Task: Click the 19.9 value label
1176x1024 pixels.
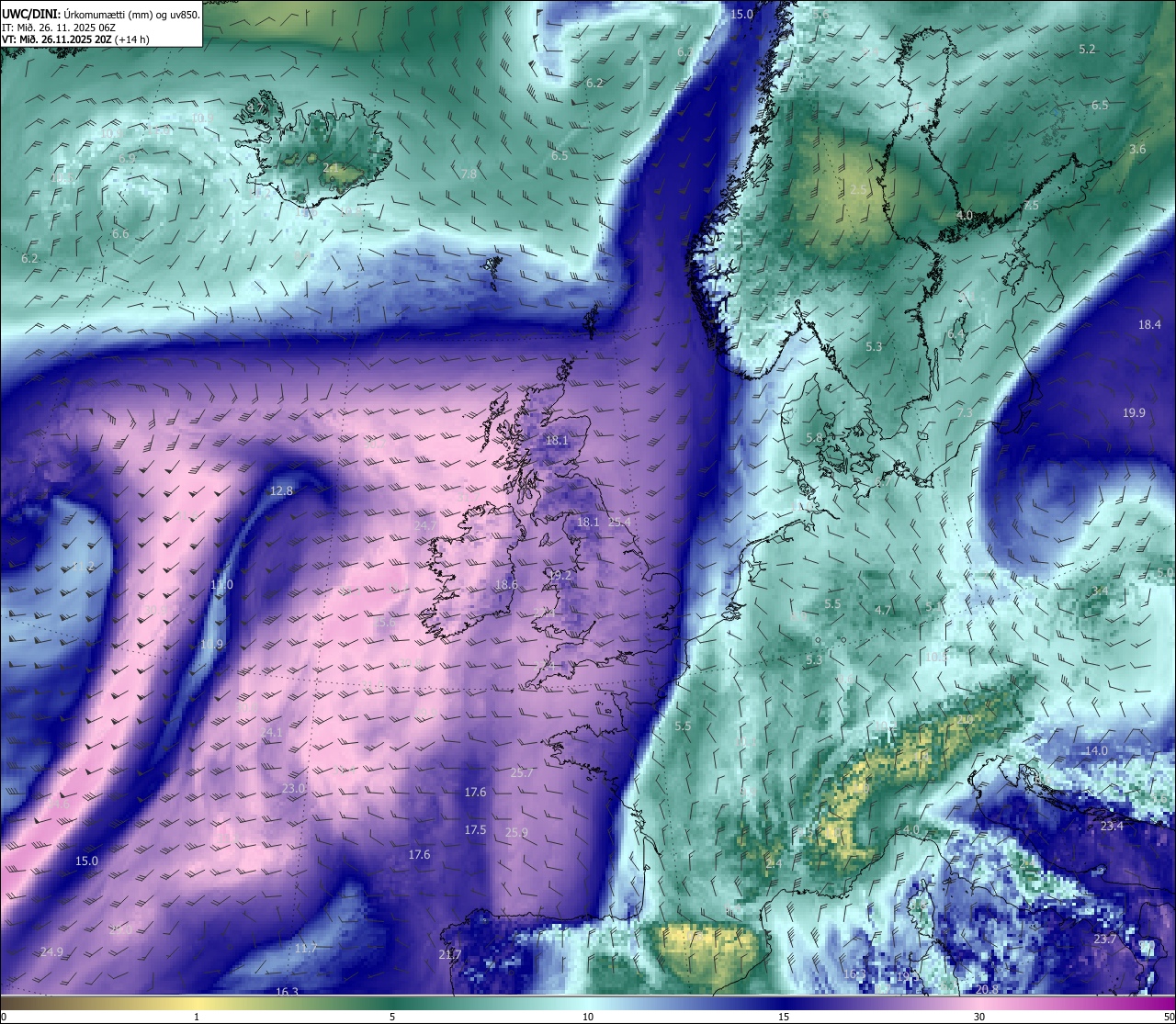Action: pos(1134,413)
